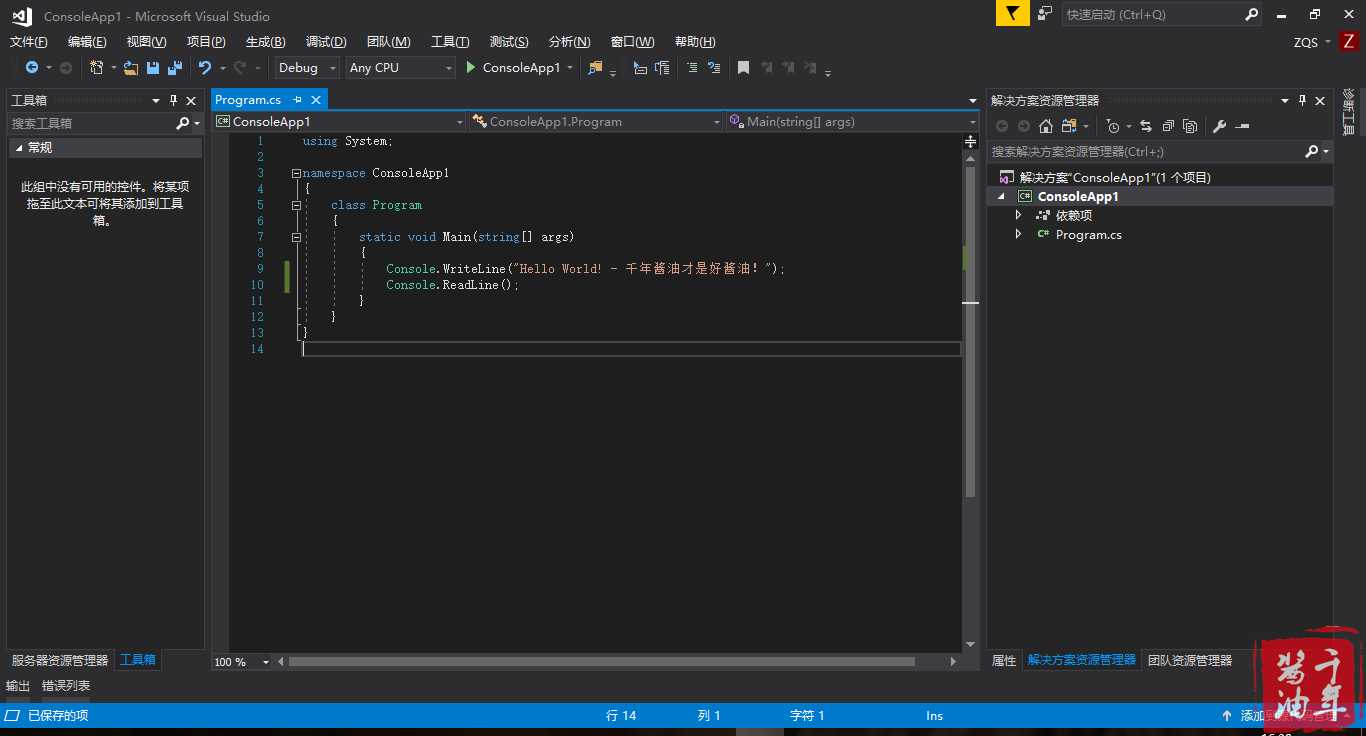
Task: Open the 调试(D) menu
Action: pyautogui.click(x=326, y=42)
